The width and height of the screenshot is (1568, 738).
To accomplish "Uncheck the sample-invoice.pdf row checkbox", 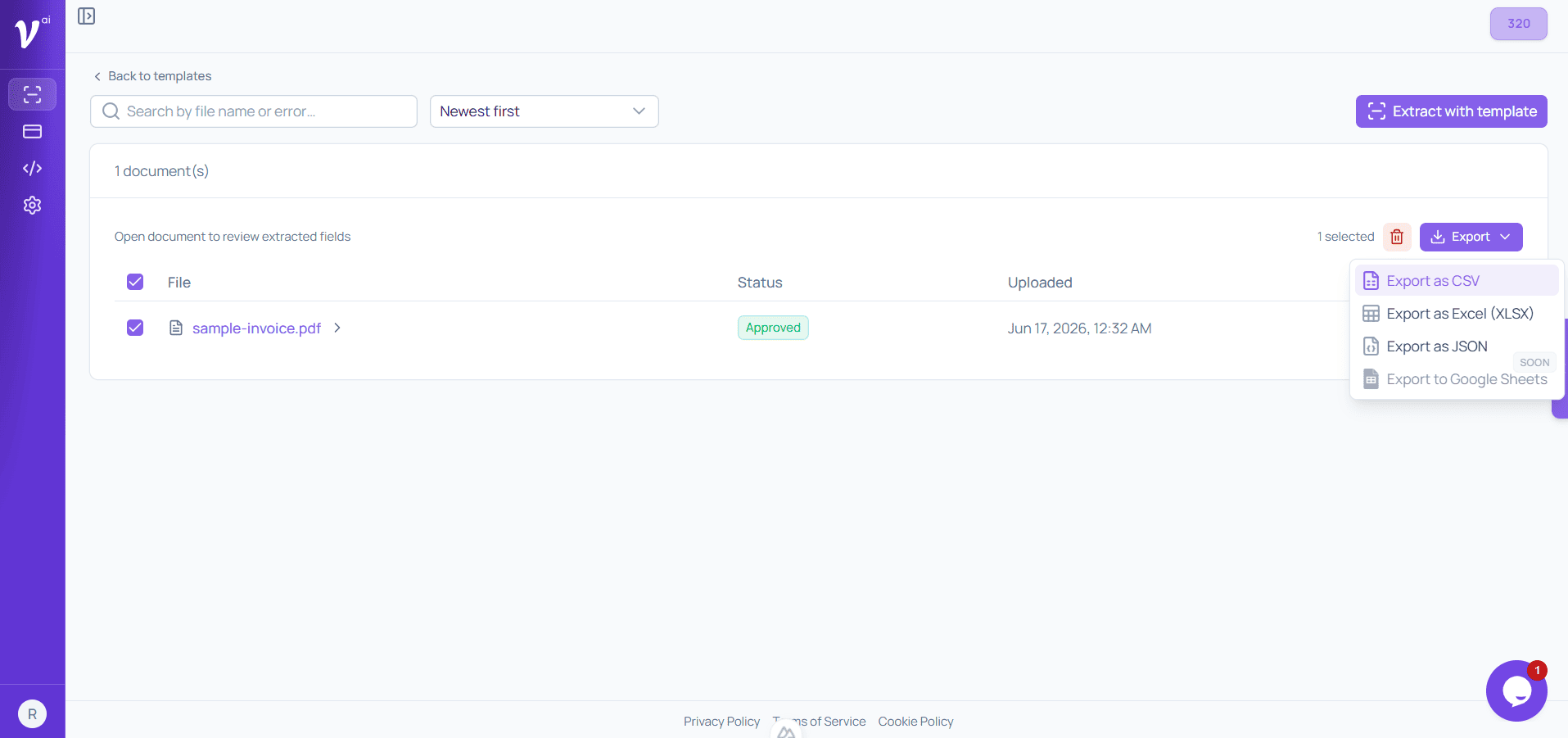I will pyautogui.click(x=135, y=328).
